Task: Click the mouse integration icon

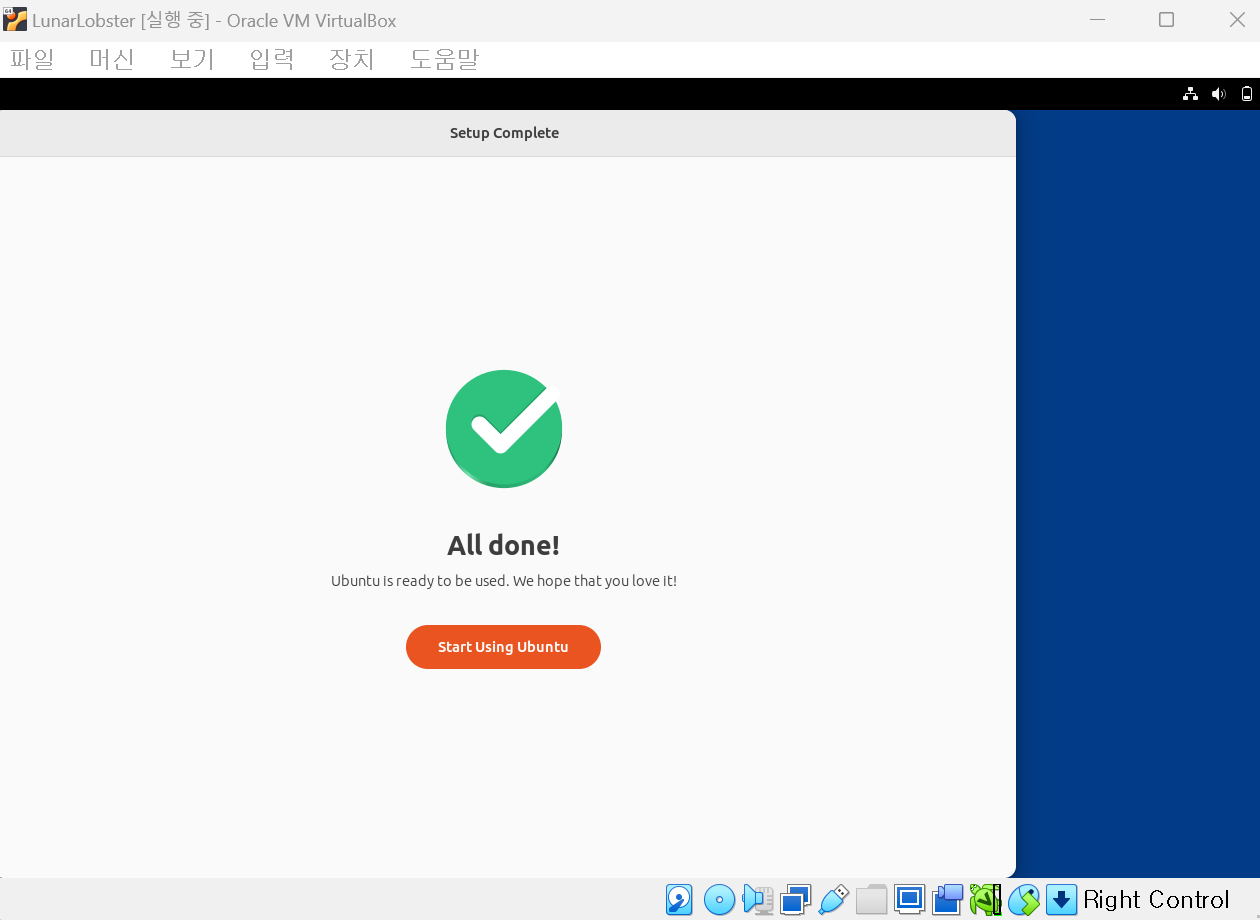Action: (x=1023, y=899)
